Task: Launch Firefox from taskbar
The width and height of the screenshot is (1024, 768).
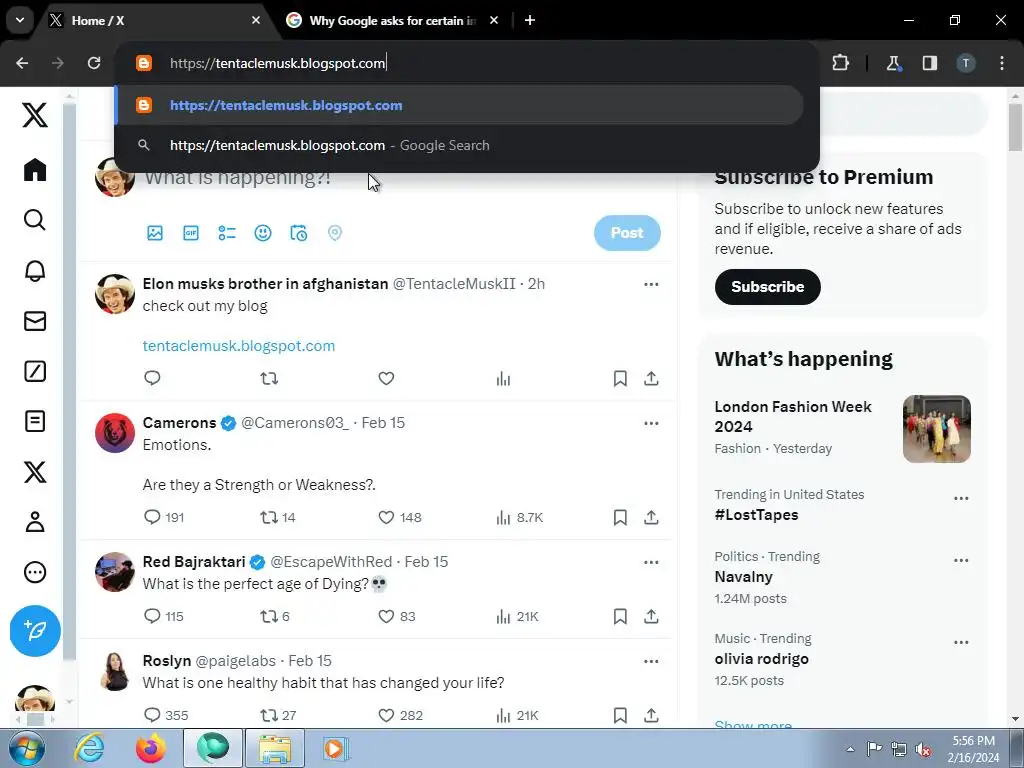Action: pos(150,748)
